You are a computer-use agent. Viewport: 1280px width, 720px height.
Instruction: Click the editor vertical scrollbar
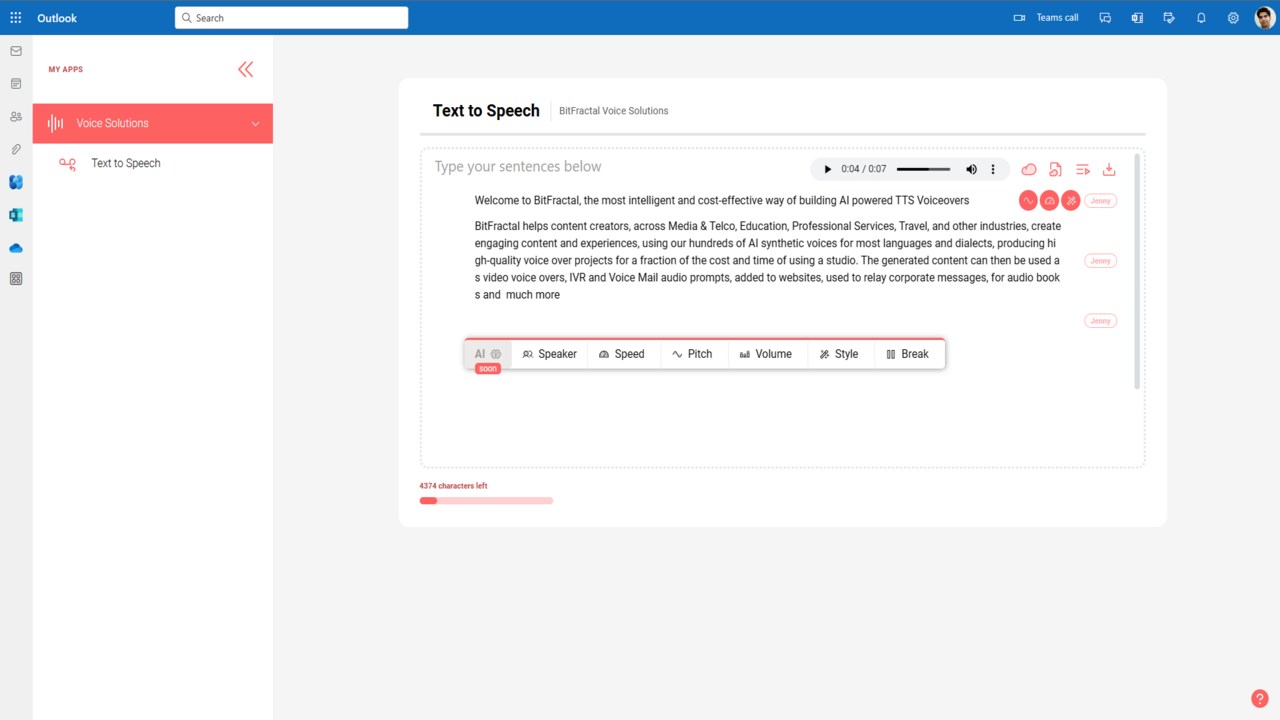point(1137,270)
